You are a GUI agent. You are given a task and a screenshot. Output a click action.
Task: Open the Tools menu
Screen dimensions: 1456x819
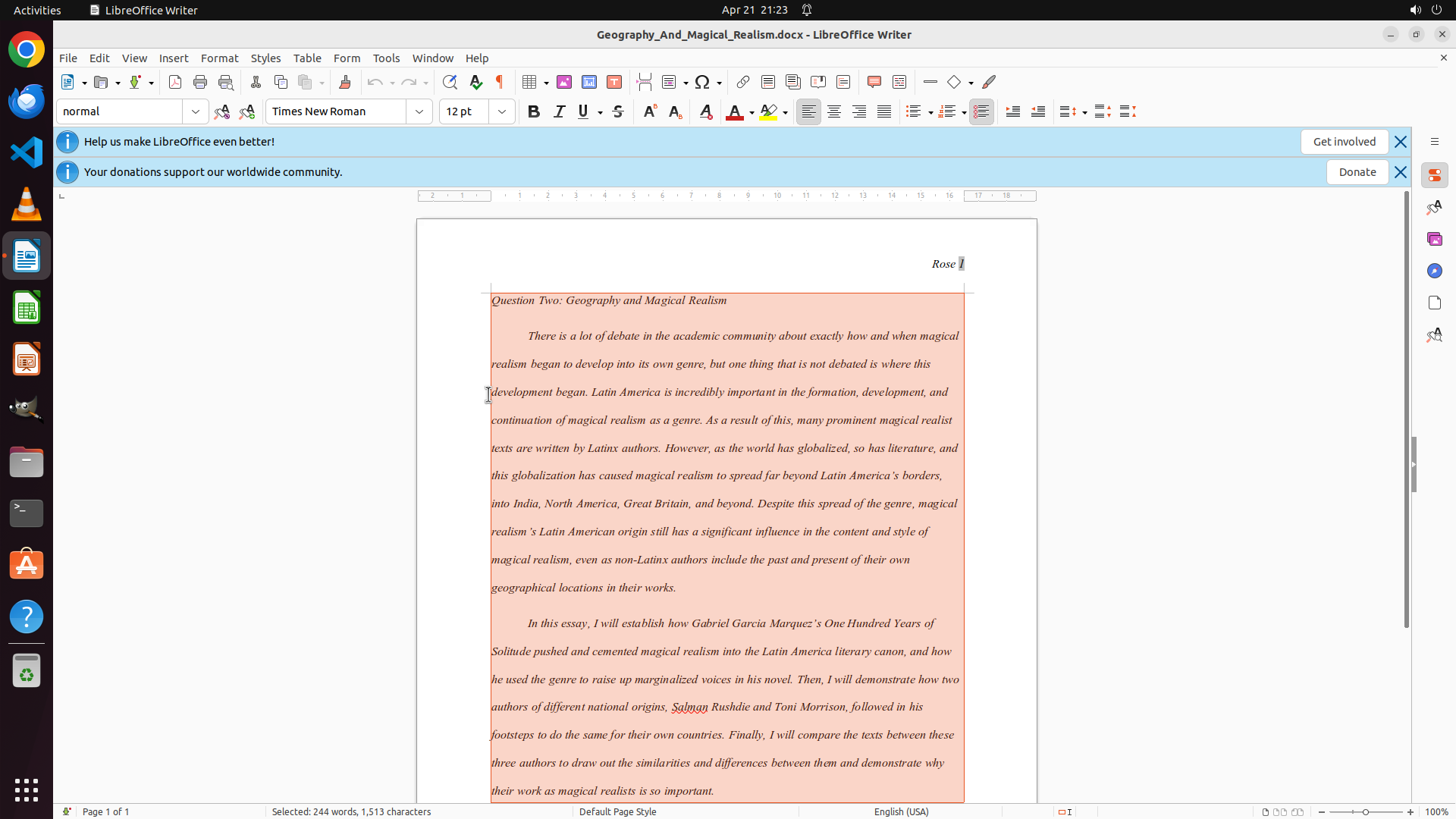(386, 58)
